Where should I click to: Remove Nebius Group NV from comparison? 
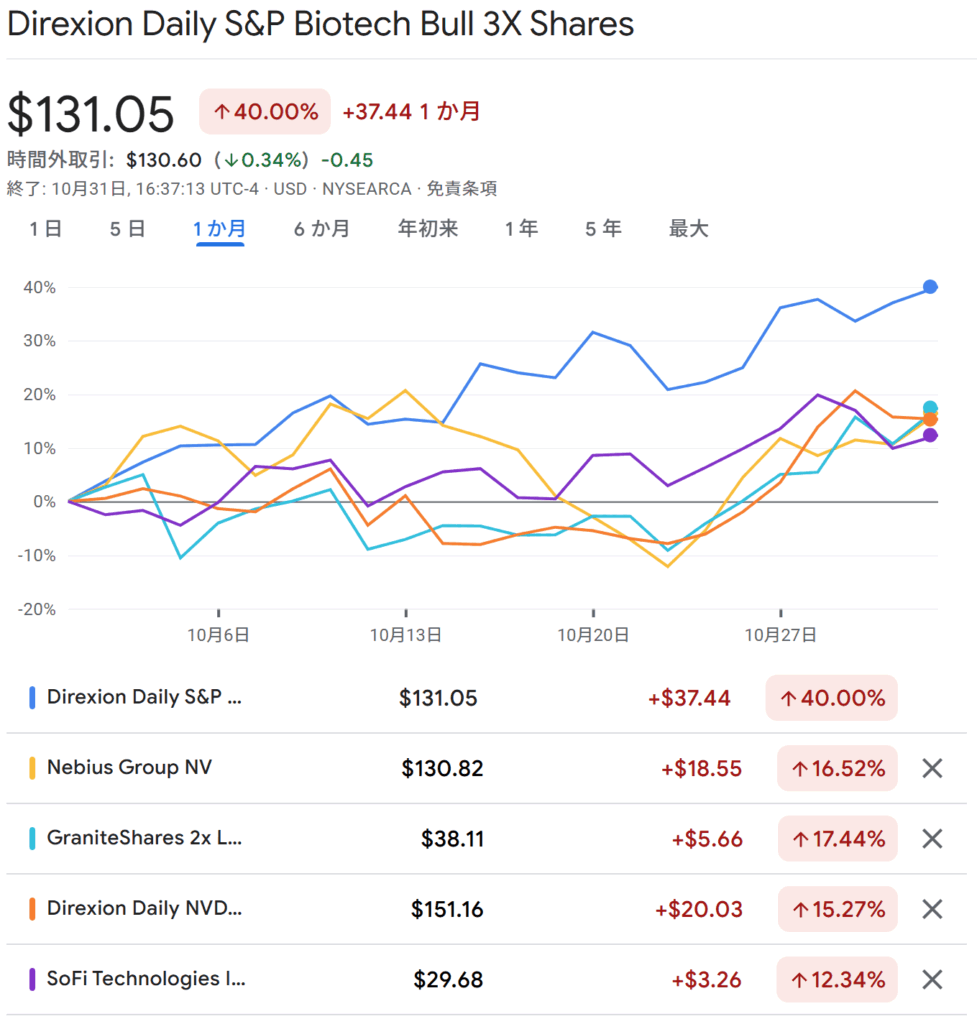931,769
